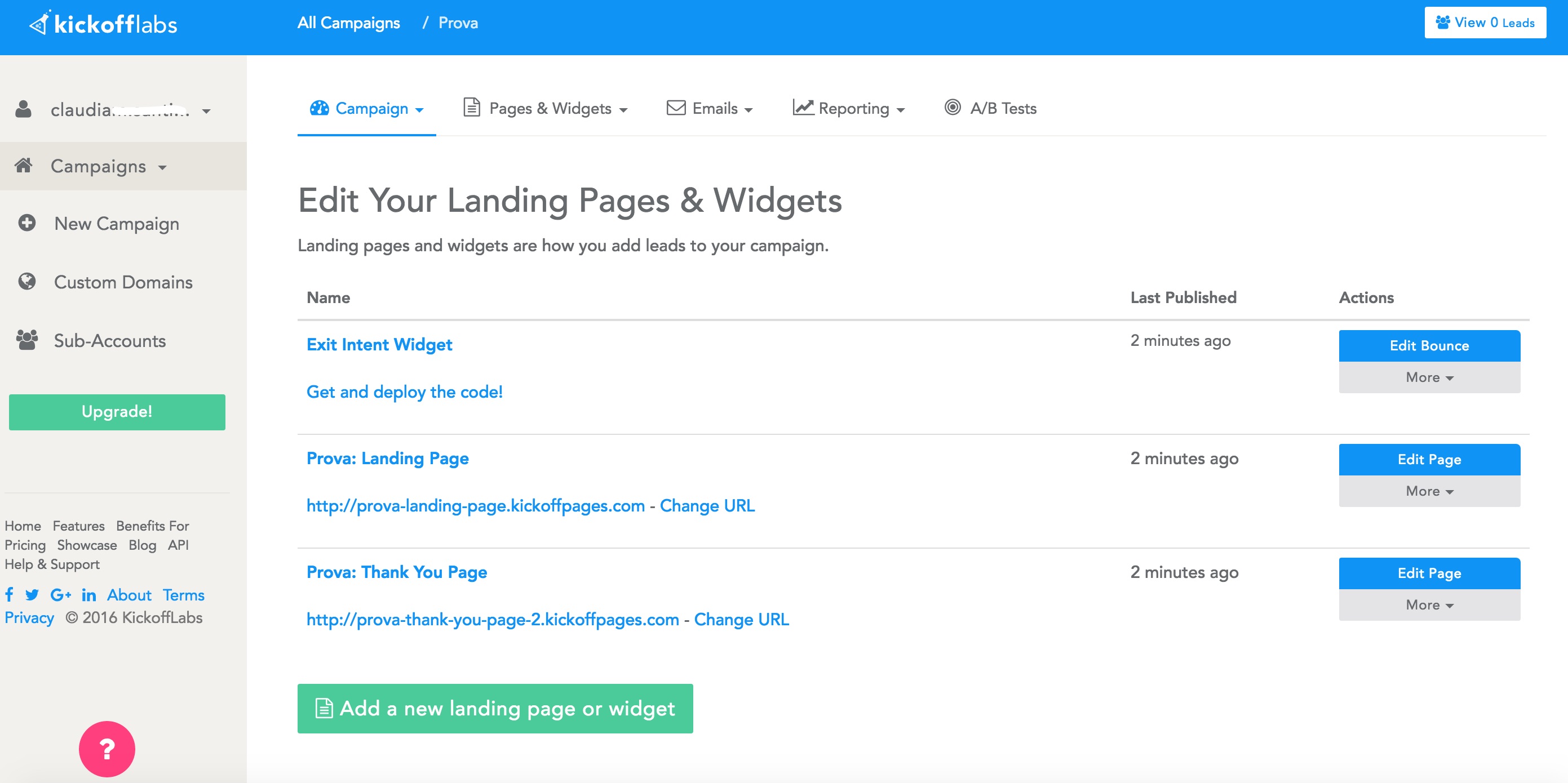Open the Reporting tab menu

pyautogui.click(x=848, y=108)
